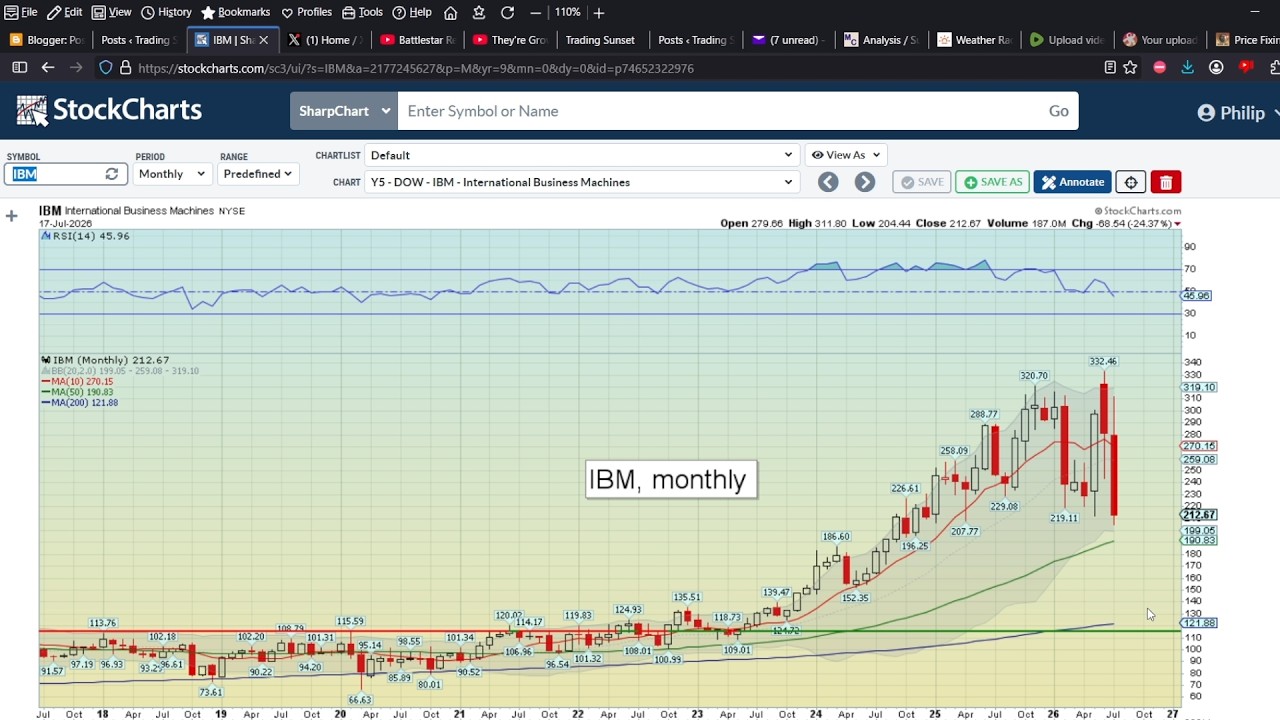Click the Annotate button
The image size is (1280, 720).
(1072, 182)
